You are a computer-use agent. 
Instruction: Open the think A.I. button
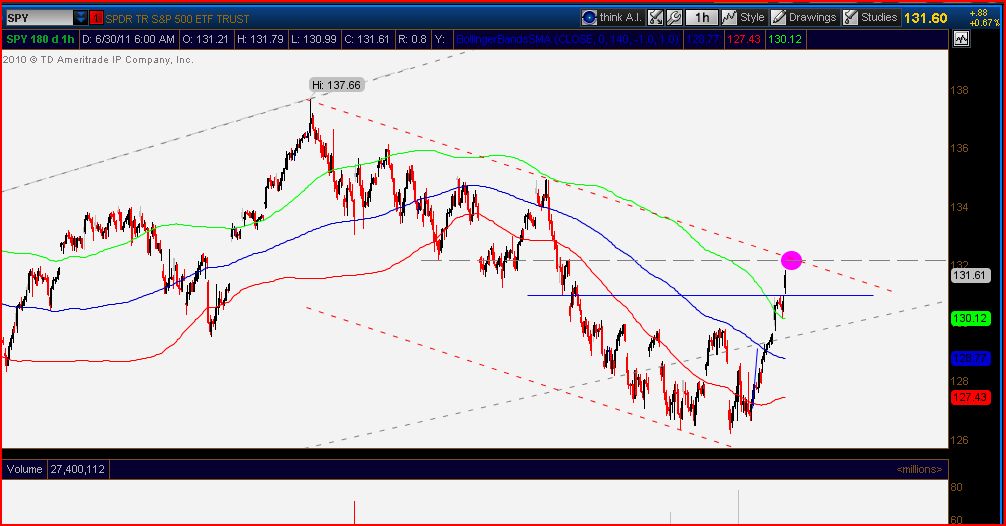click(612, 17)
